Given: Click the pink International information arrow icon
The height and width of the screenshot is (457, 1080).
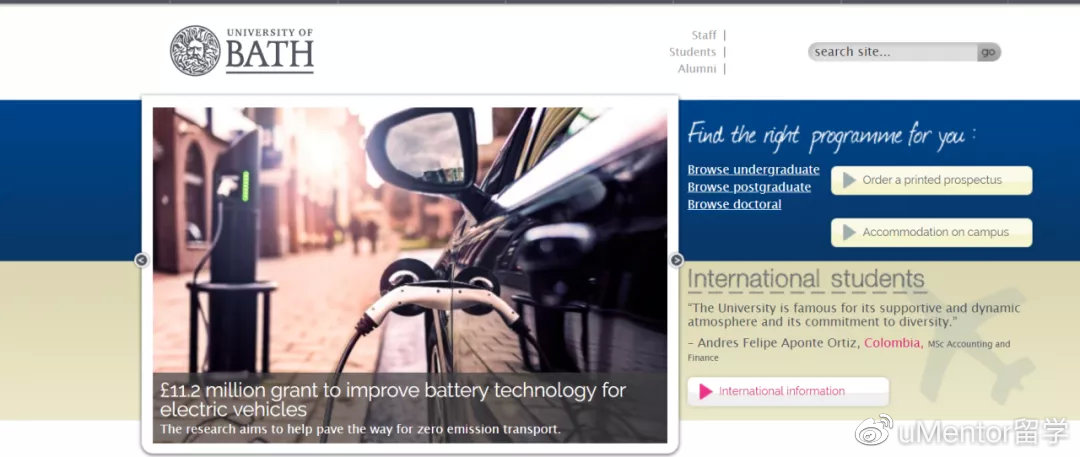Looking at the screenshot, I should click(x=705, y=392).
